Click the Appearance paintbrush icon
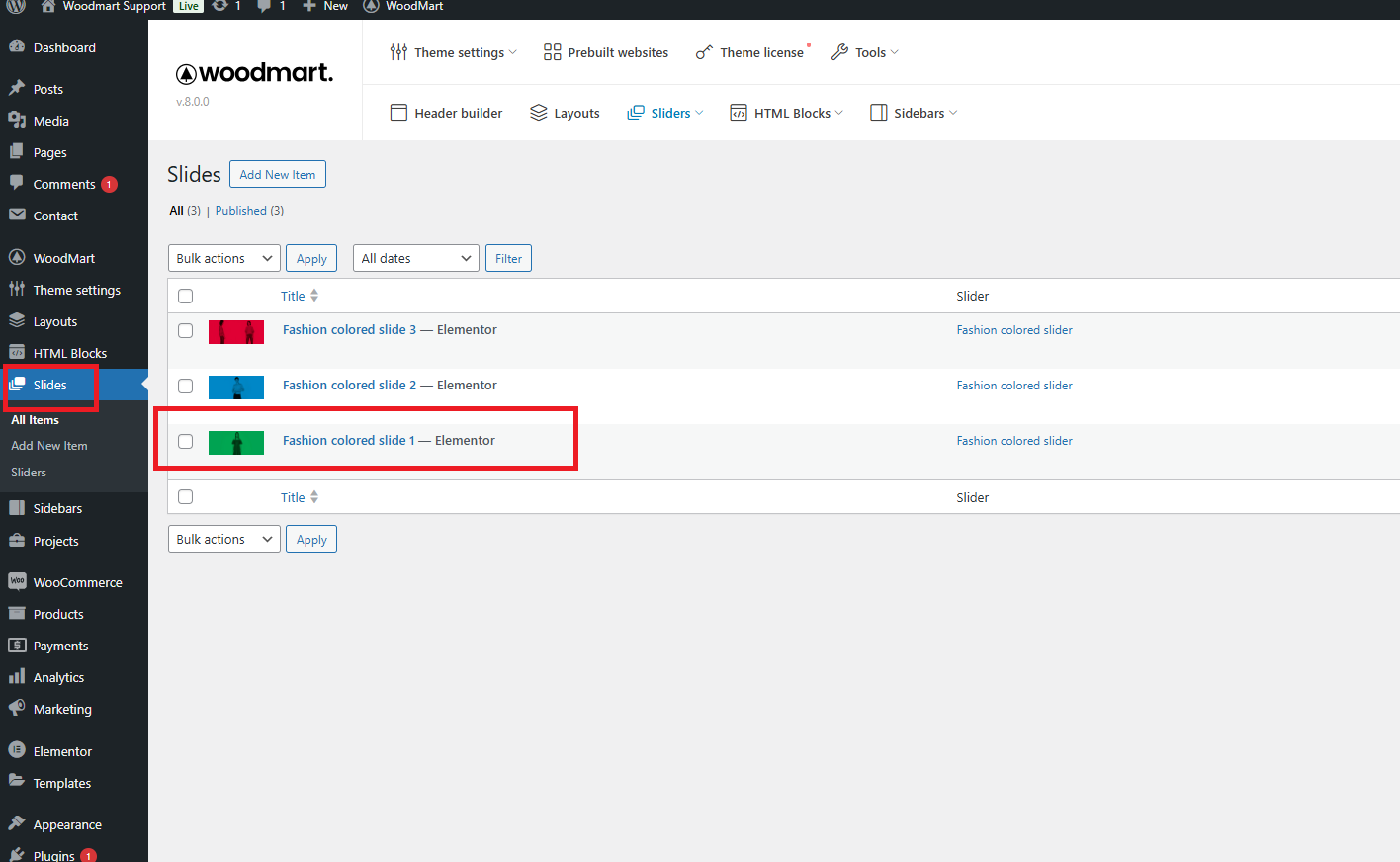The height and width of the screenshot is (862, 1400). tap(17, 823)
